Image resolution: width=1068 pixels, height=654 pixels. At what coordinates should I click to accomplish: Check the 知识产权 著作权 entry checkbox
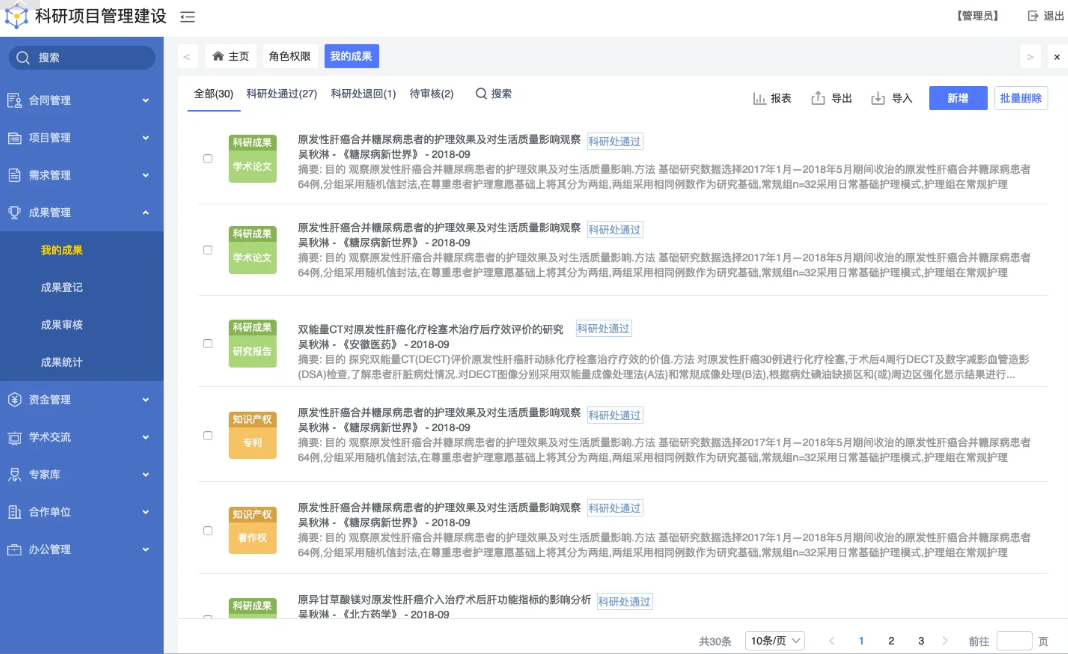(208, 531)
